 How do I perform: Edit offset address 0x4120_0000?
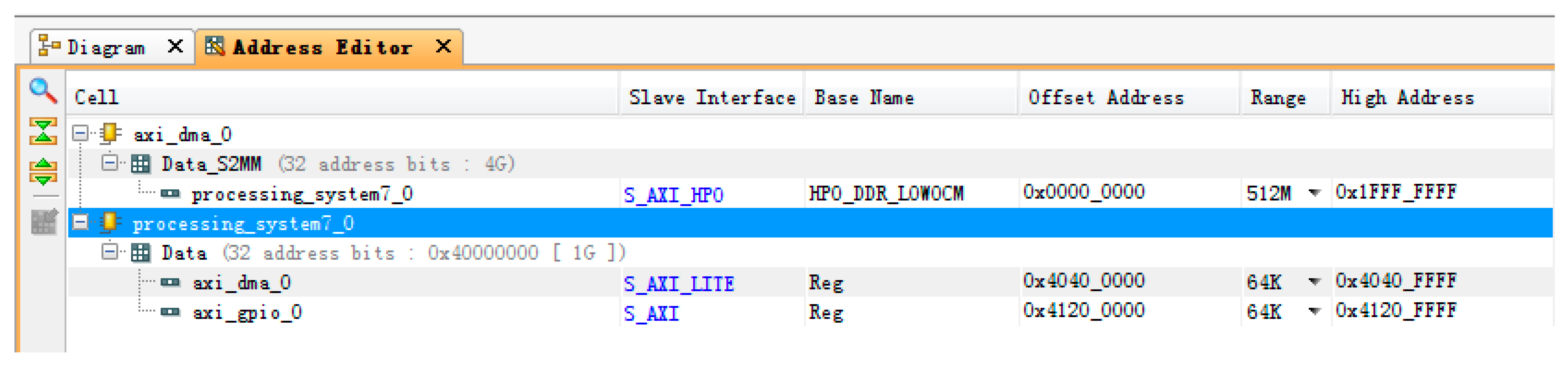(x=1084, y=311)
